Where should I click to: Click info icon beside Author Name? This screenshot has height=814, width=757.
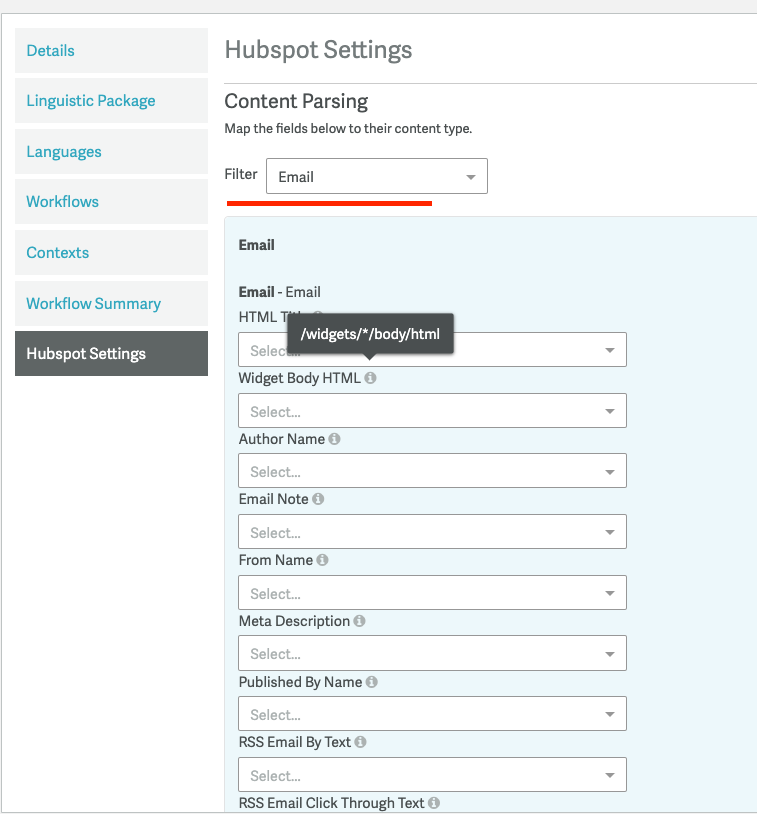pyautogui.click(x=334, y=439)
